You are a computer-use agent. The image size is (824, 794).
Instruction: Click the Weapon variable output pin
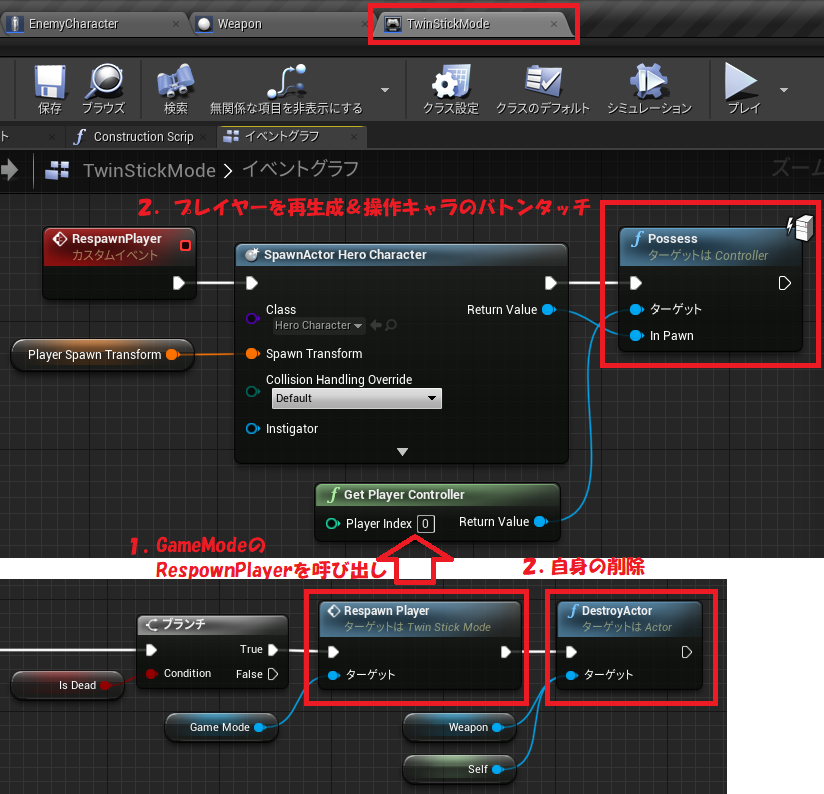click(x=497, y=727)
